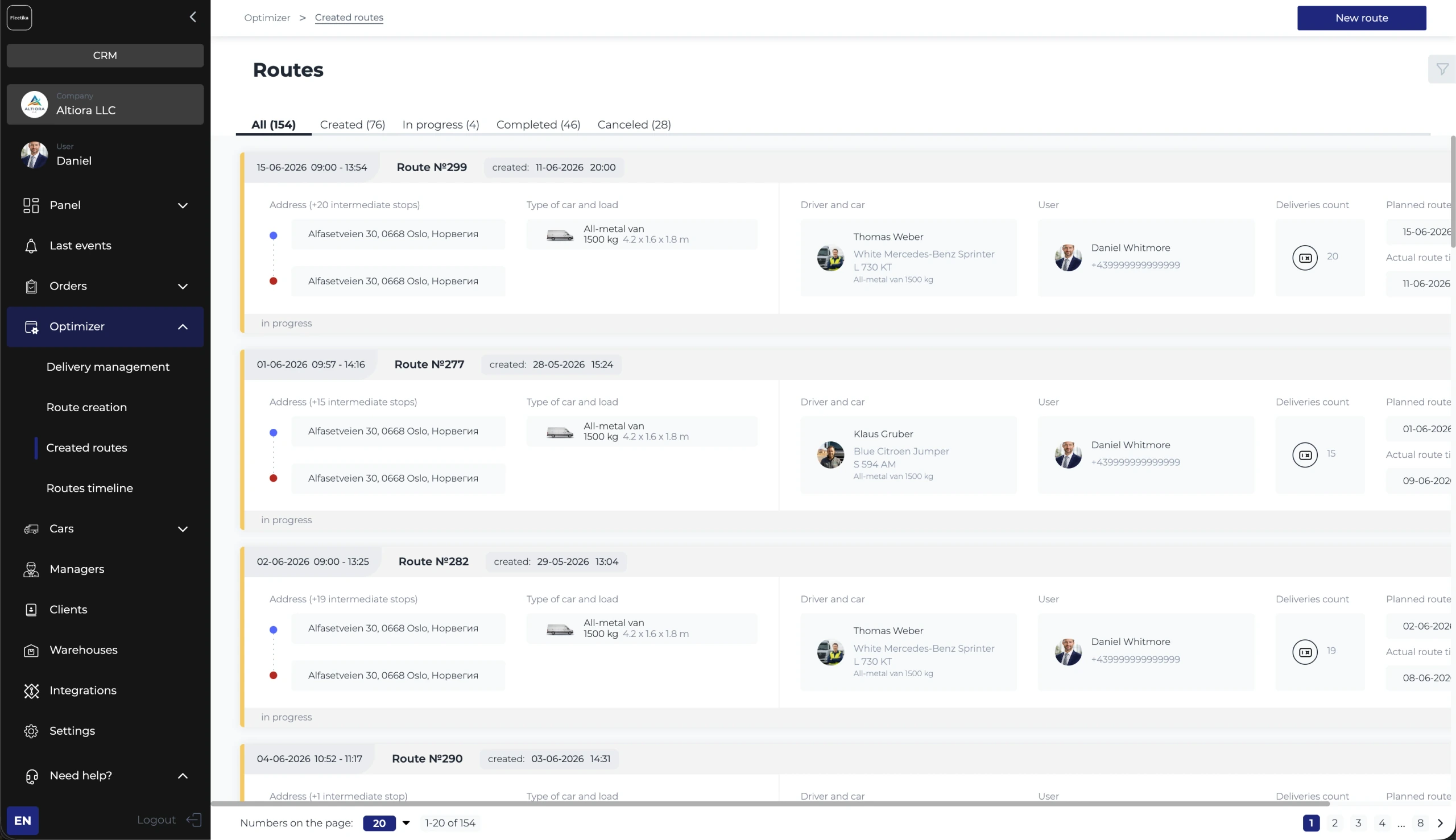Viewport: 1456px width, 840px height.
Task: Click the Cars truck icon
Action: coord(31,528)
